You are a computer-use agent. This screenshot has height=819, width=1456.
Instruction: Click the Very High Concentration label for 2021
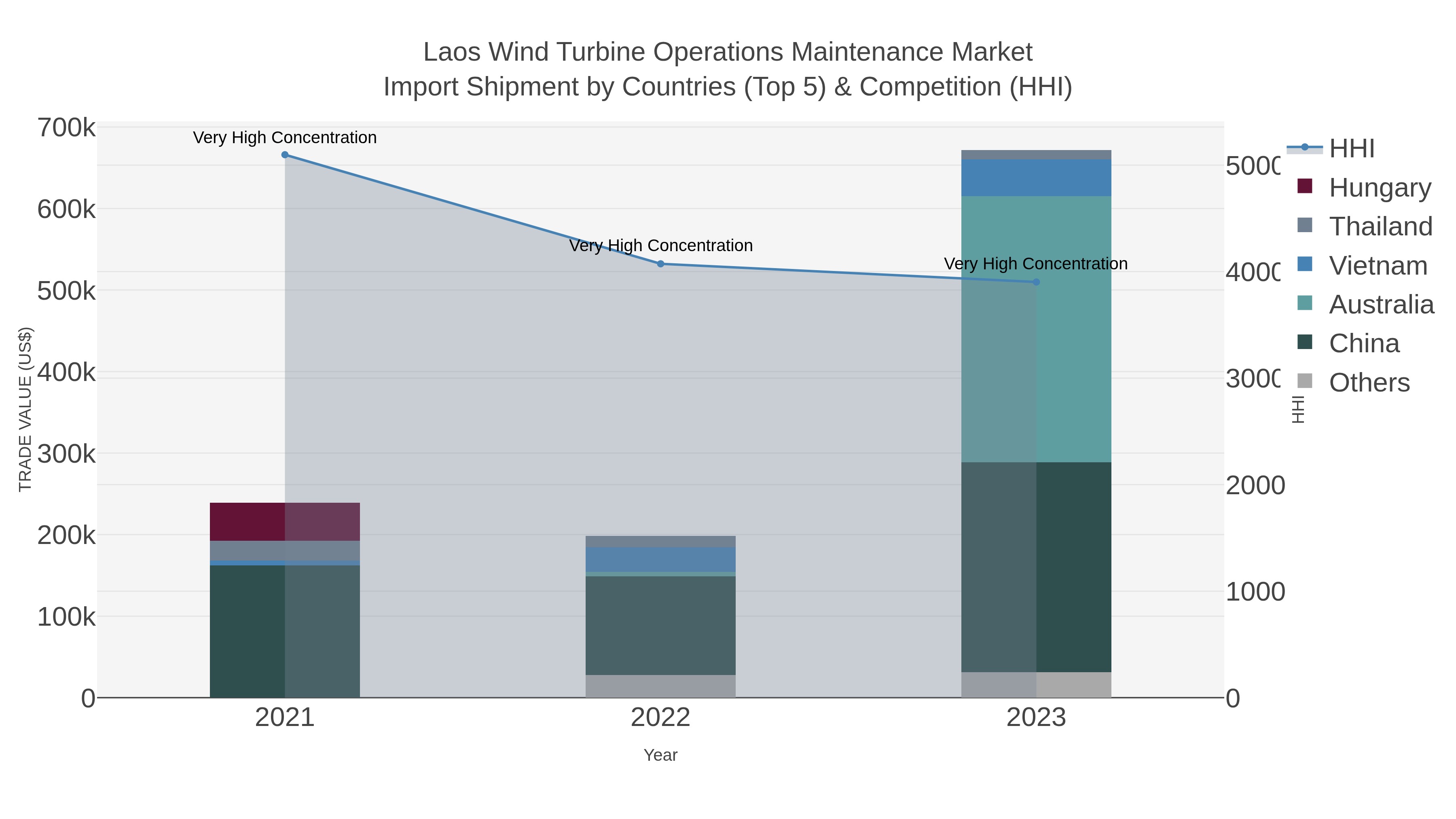point(285,138)
